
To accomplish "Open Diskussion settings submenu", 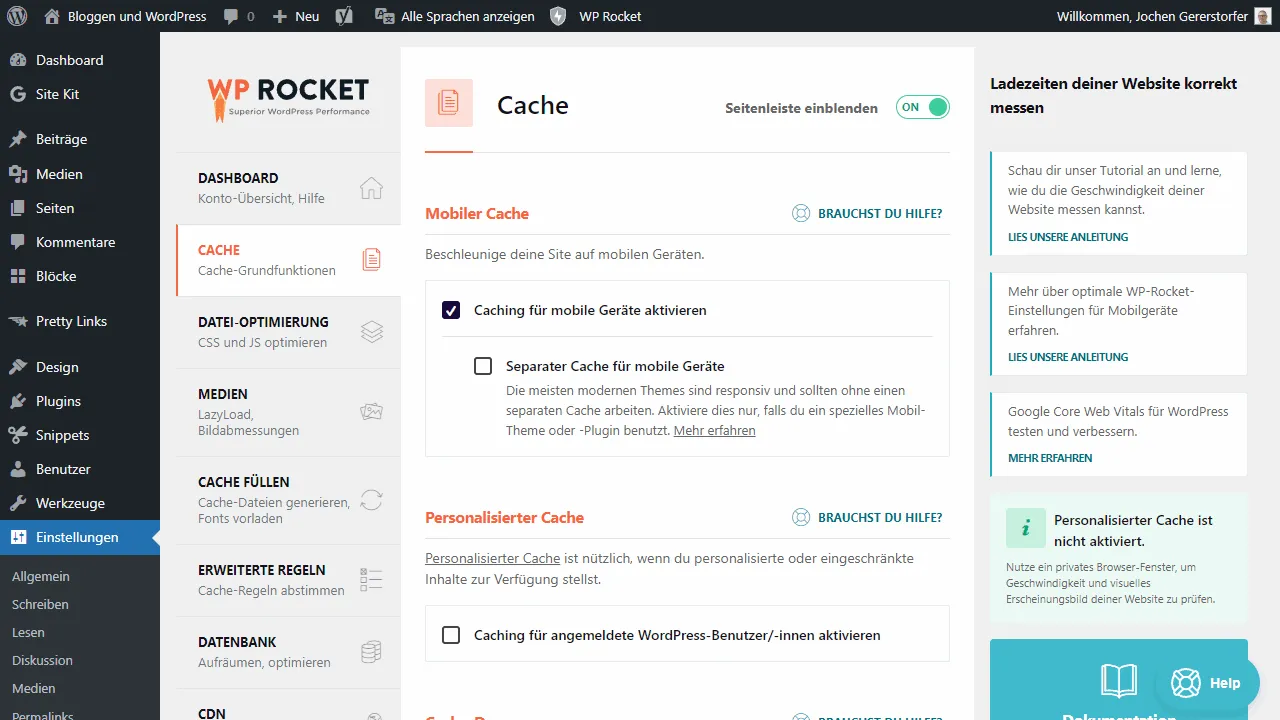I will 42,660.
